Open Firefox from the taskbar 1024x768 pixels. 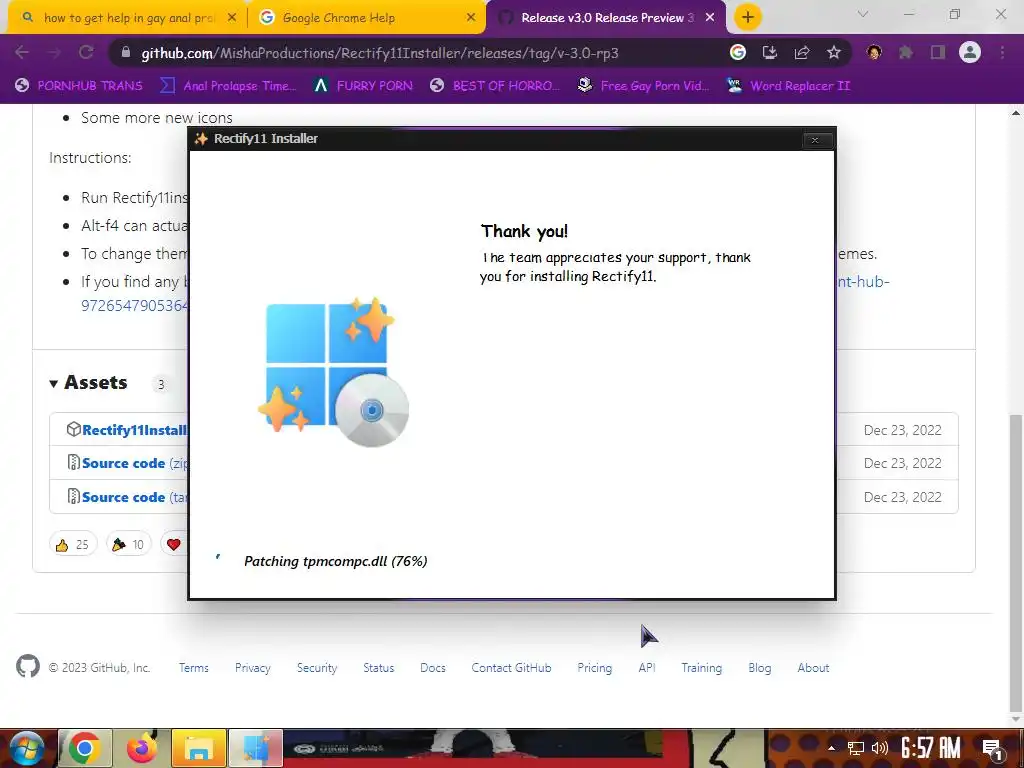coord(142,748)
